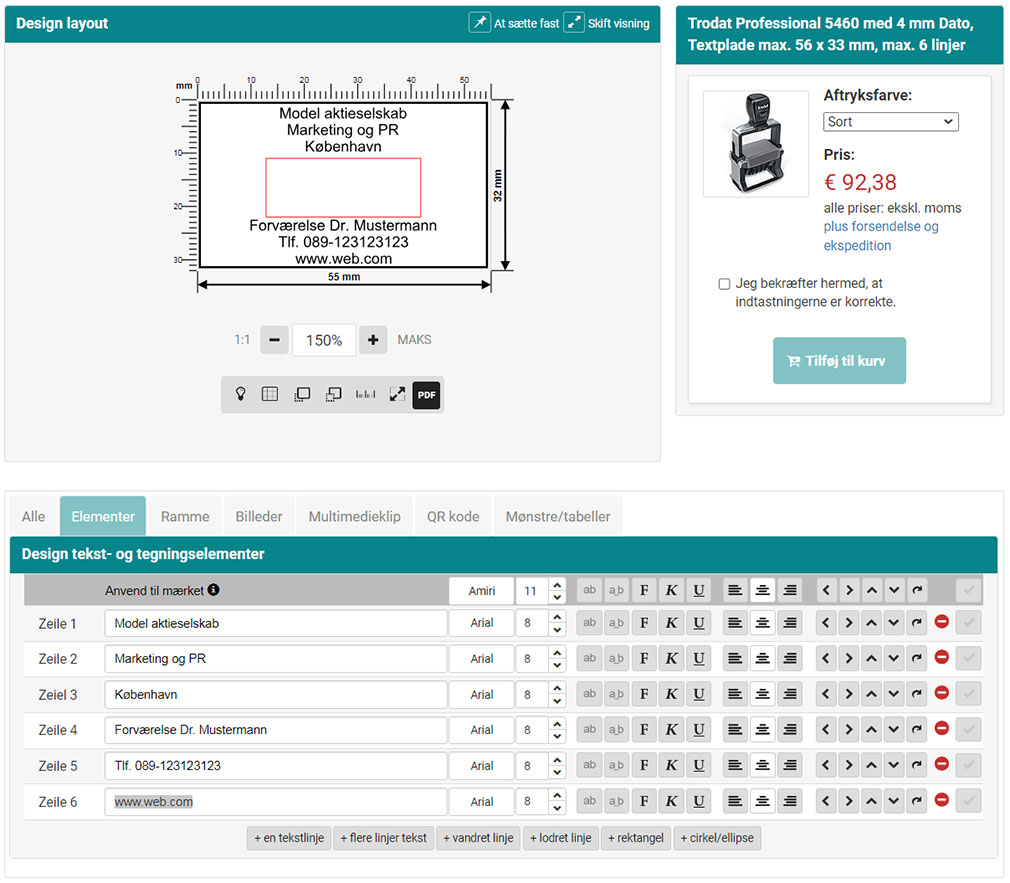This screenshot has height=883, width=1010.
Task: Click the fullscreen expand arrows icon
Action: [x=397, y=395]
